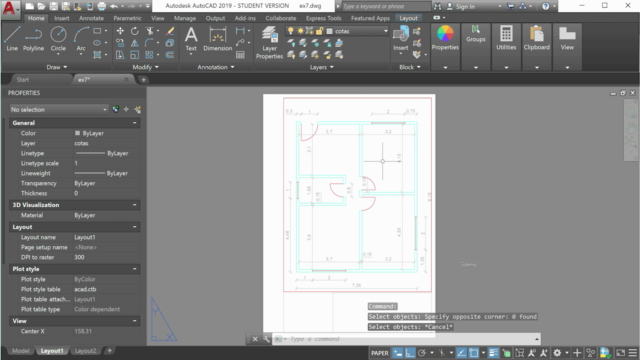
Task: Open the Start file tab
Action: 23,80
